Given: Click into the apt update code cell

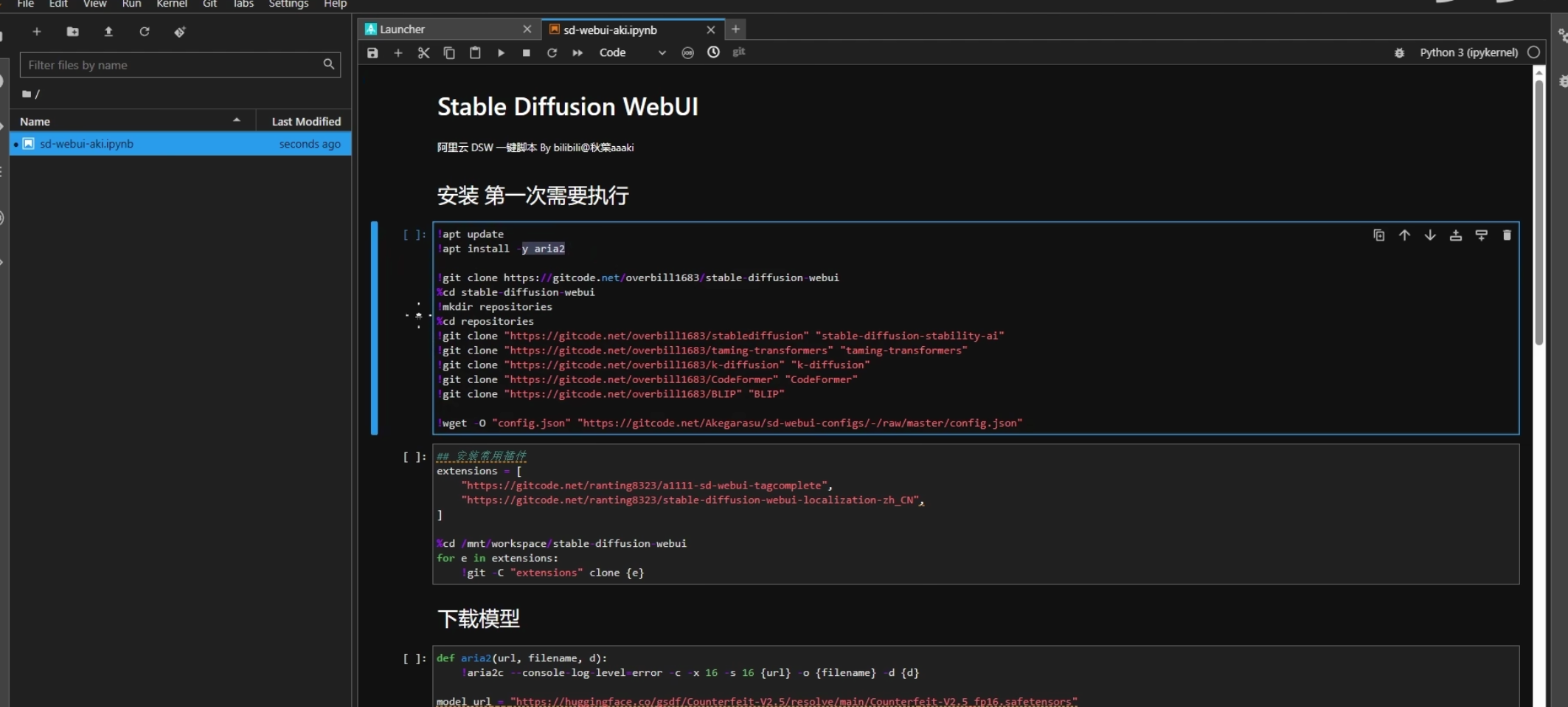Looking at the screenshot, I should [975, 328].
